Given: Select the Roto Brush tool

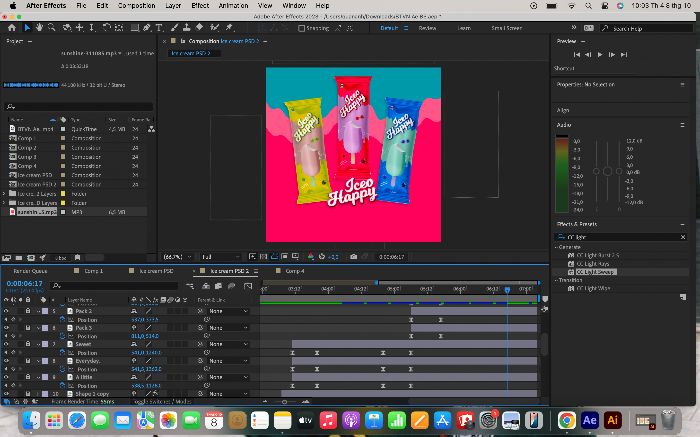Looking at the screenshot, I should [214, 28].
